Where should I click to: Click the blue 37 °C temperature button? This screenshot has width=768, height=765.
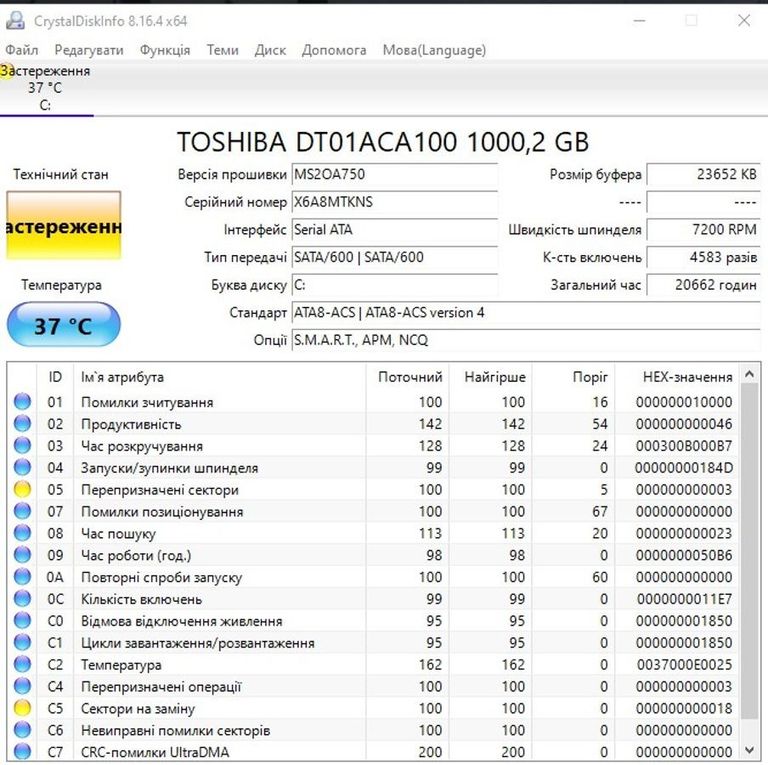point(64,325)
